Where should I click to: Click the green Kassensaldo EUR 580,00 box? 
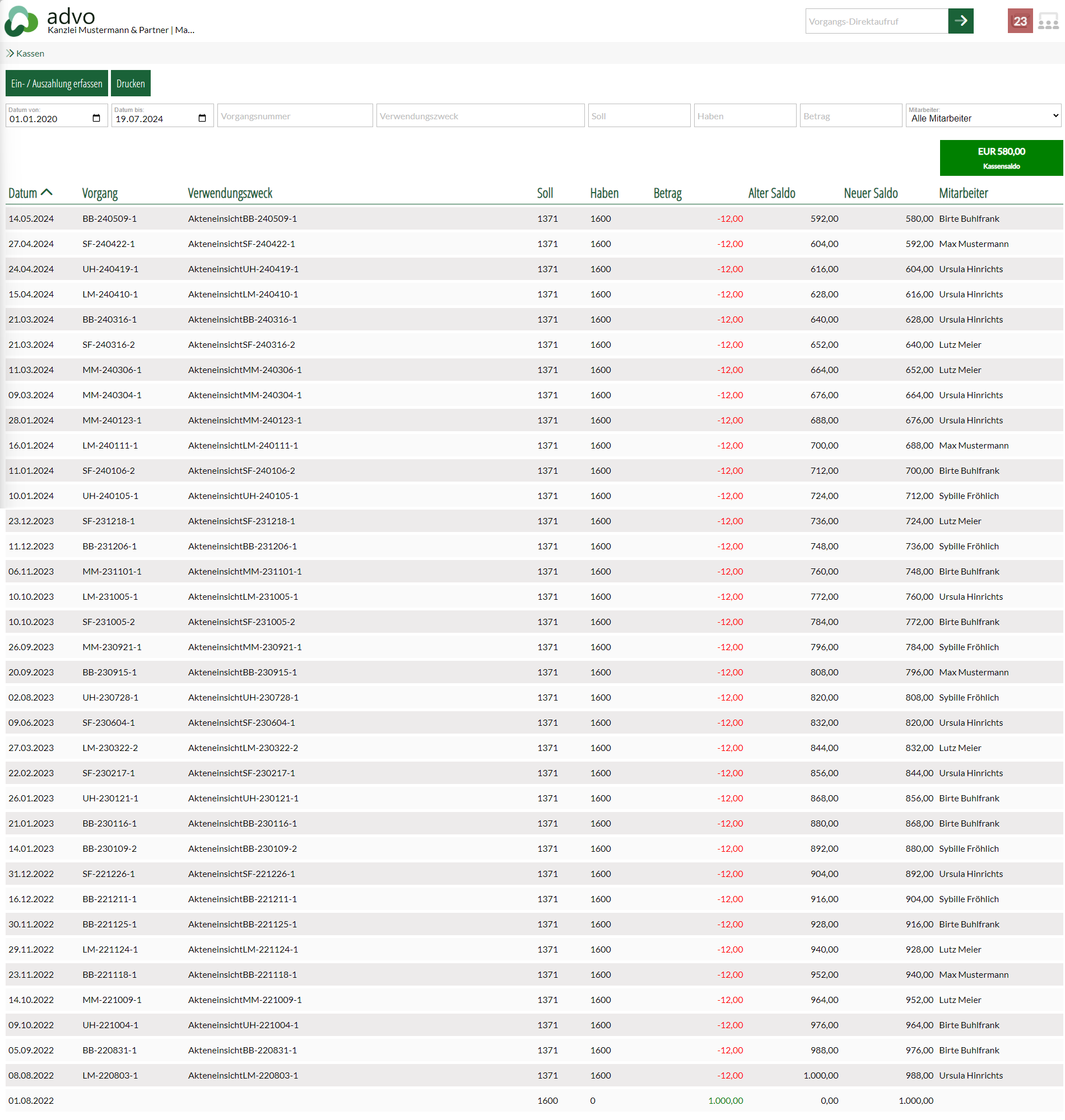click(1001, 158)
